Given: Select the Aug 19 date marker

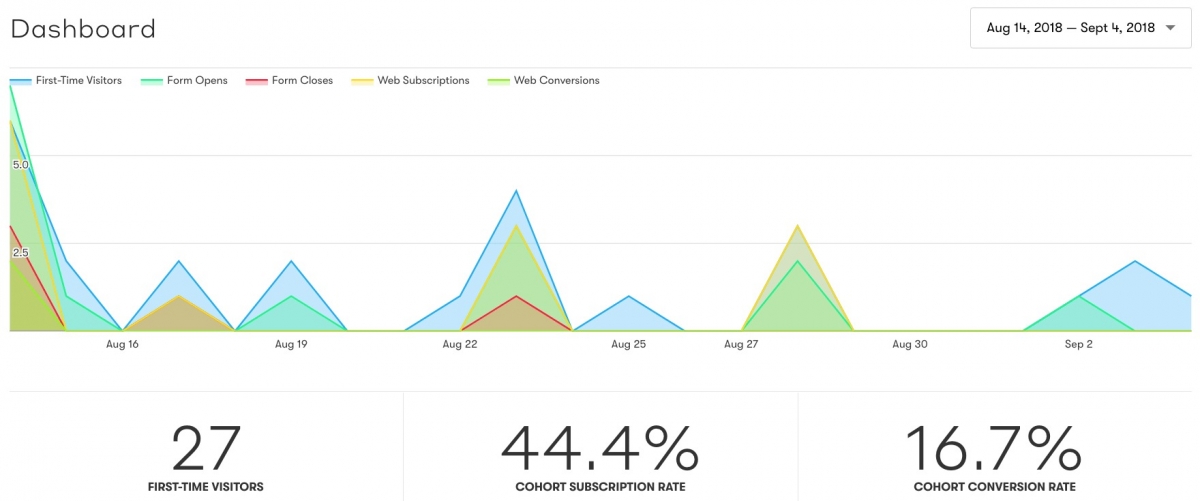Looking at the screenshot, I should pos(291,345).
